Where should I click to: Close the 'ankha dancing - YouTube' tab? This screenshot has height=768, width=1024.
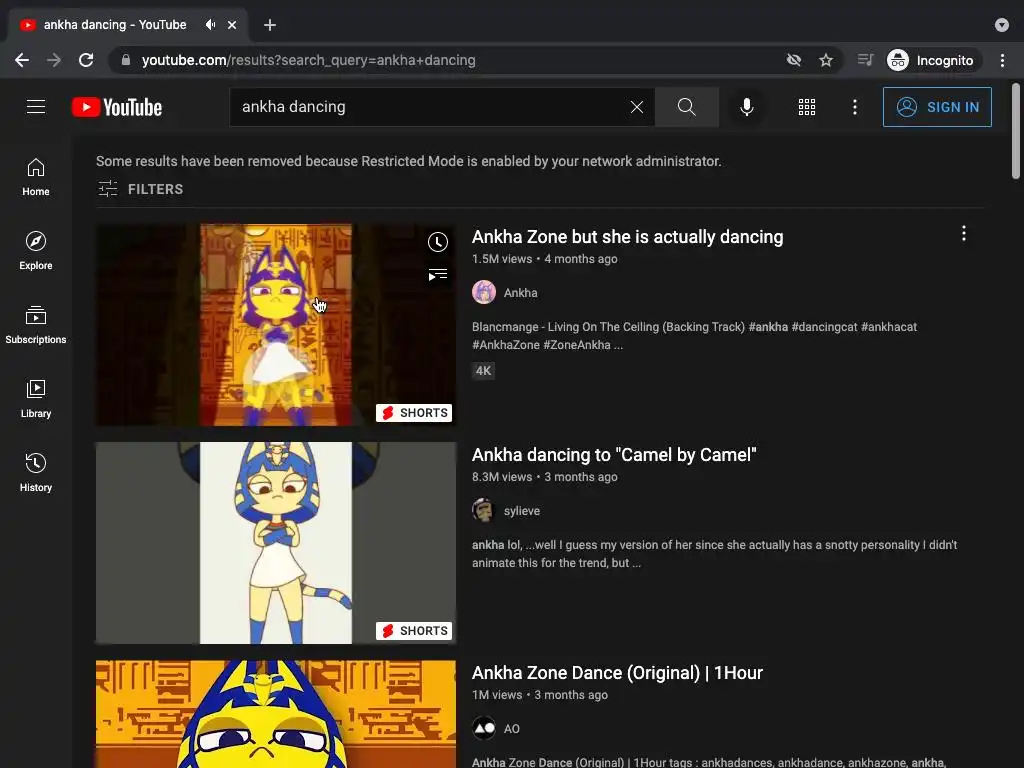(x=232, y=25)
